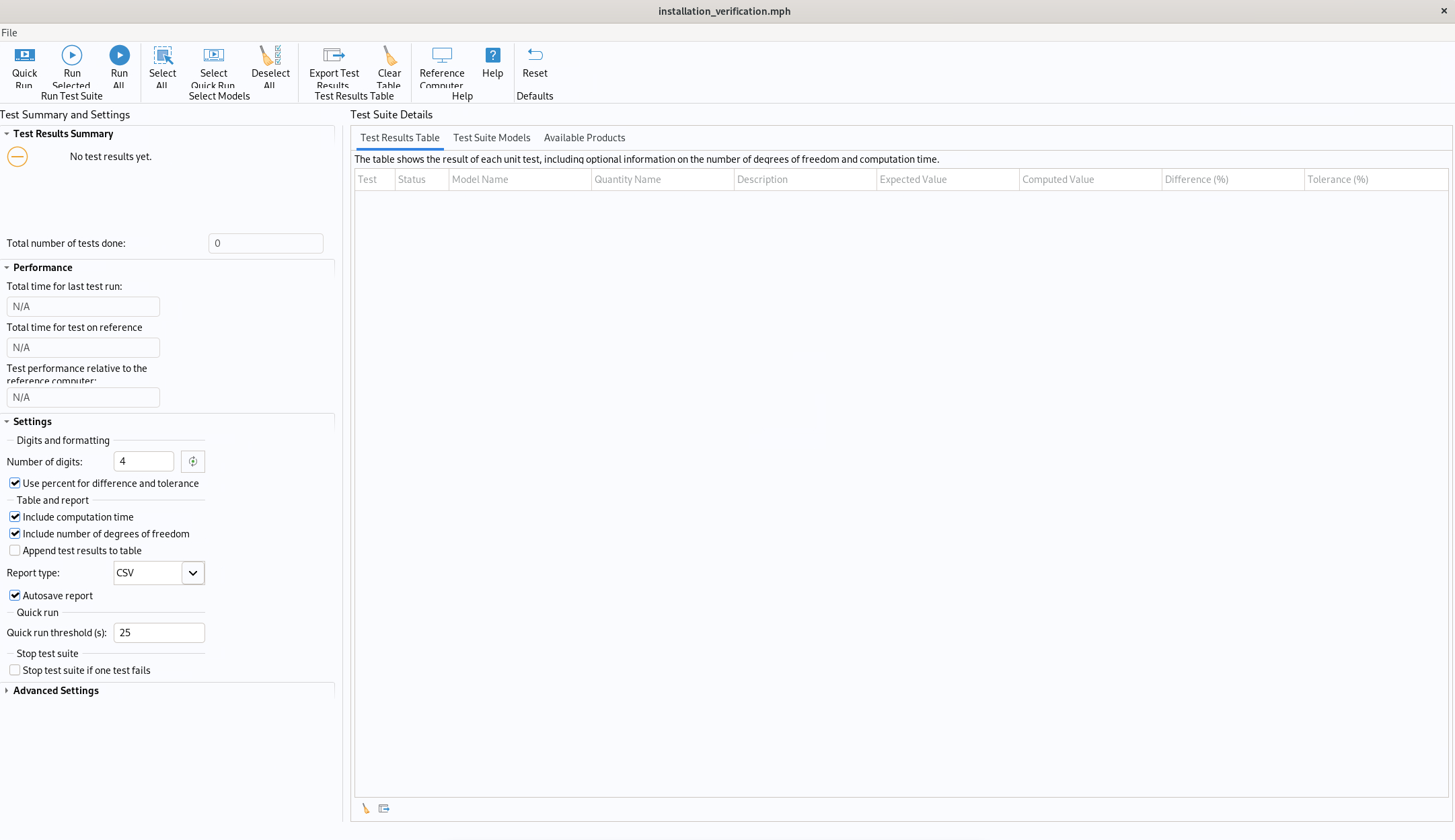Viewport: 1455px width, 840px height.
Task: Click the Run All play icon
Action: coord(119,55)
